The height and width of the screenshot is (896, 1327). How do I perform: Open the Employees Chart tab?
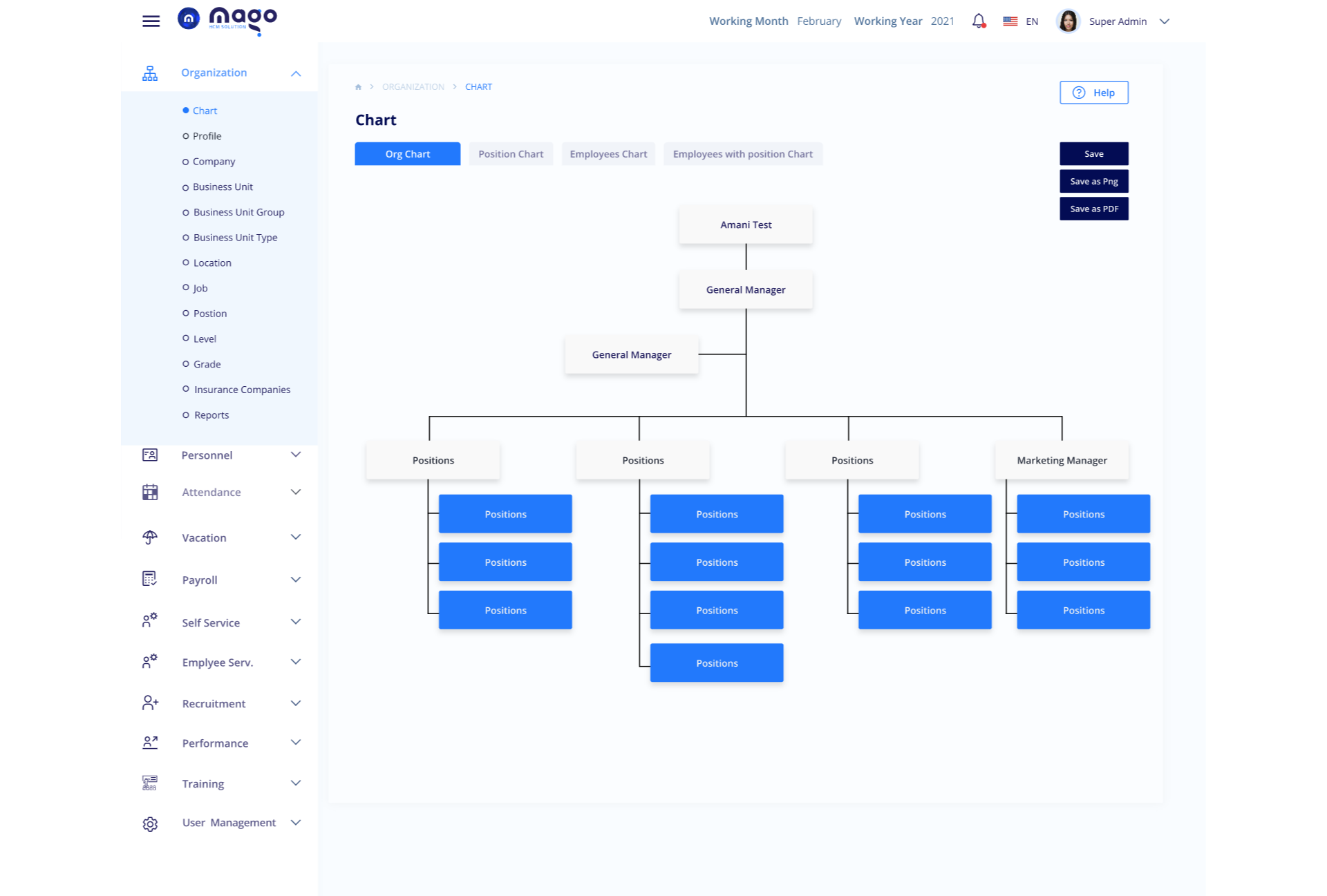coord(608,153)
